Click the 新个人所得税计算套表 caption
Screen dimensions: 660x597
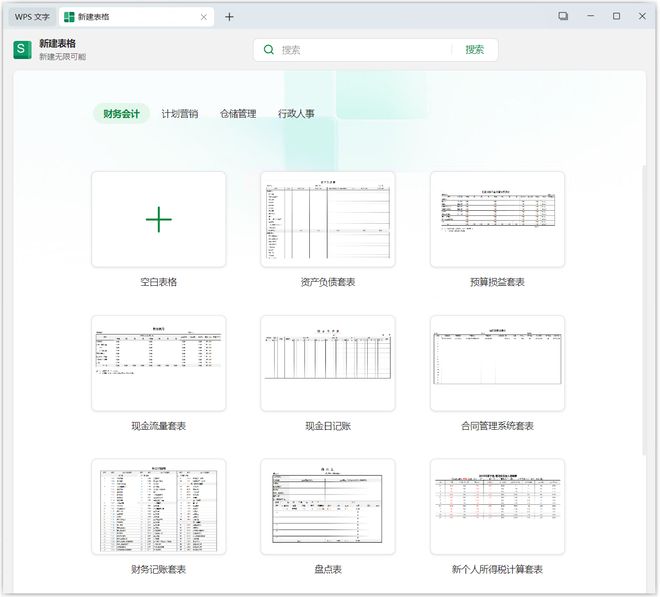coord(497,570)
